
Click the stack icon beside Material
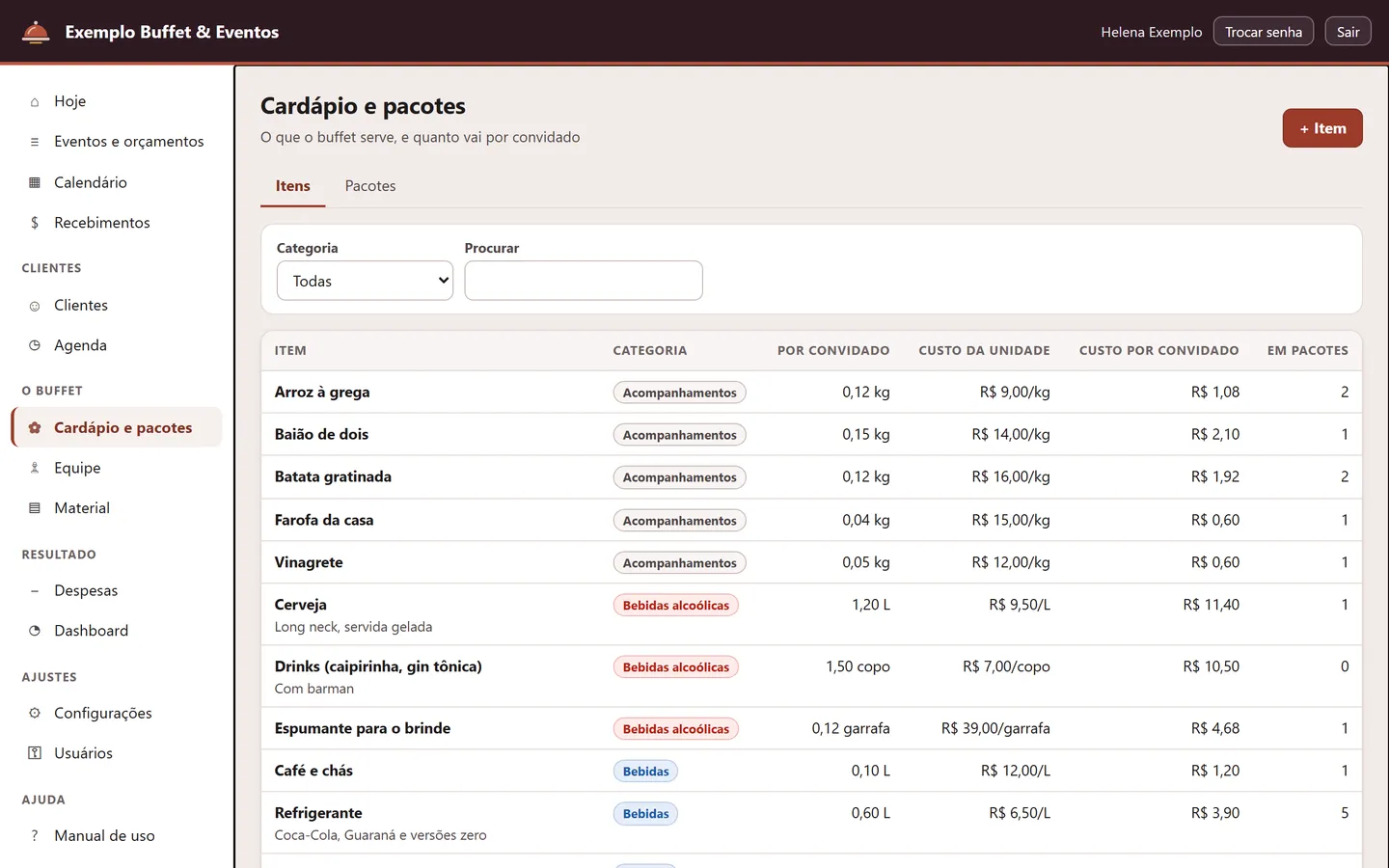click(x=35, y=508)
